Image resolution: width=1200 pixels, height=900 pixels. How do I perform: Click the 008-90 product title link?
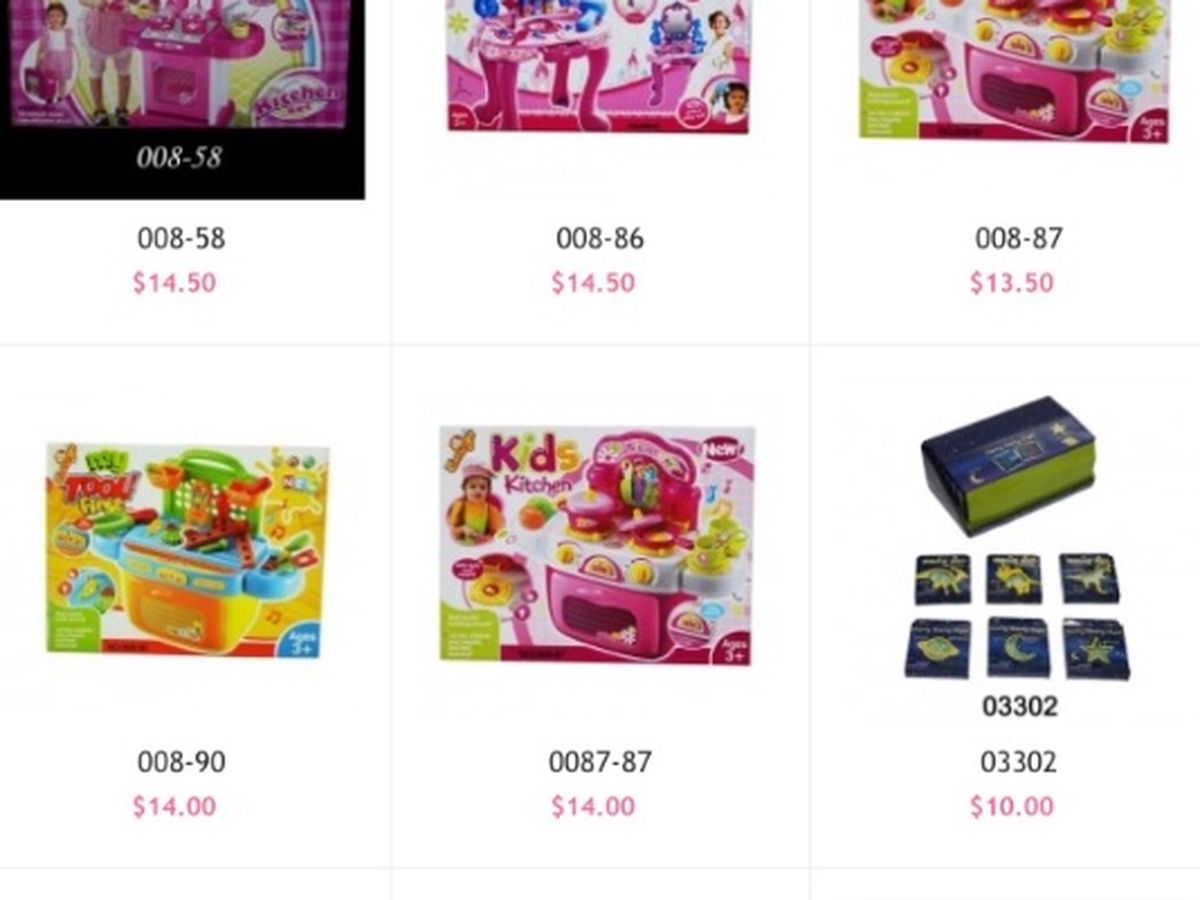(x=181, y=762)
